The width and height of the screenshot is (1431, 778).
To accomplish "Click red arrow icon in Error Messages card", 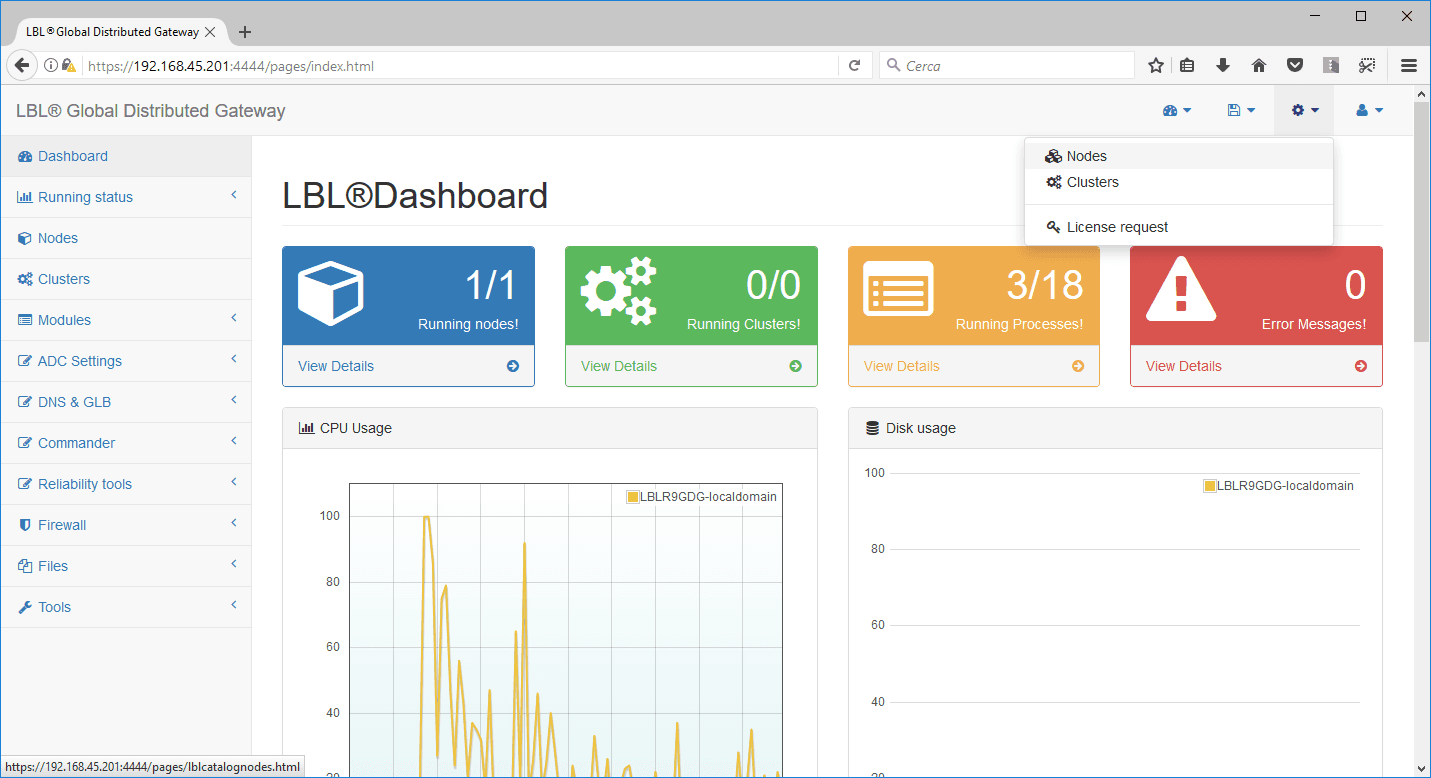I will click(x=1361, y=366).
